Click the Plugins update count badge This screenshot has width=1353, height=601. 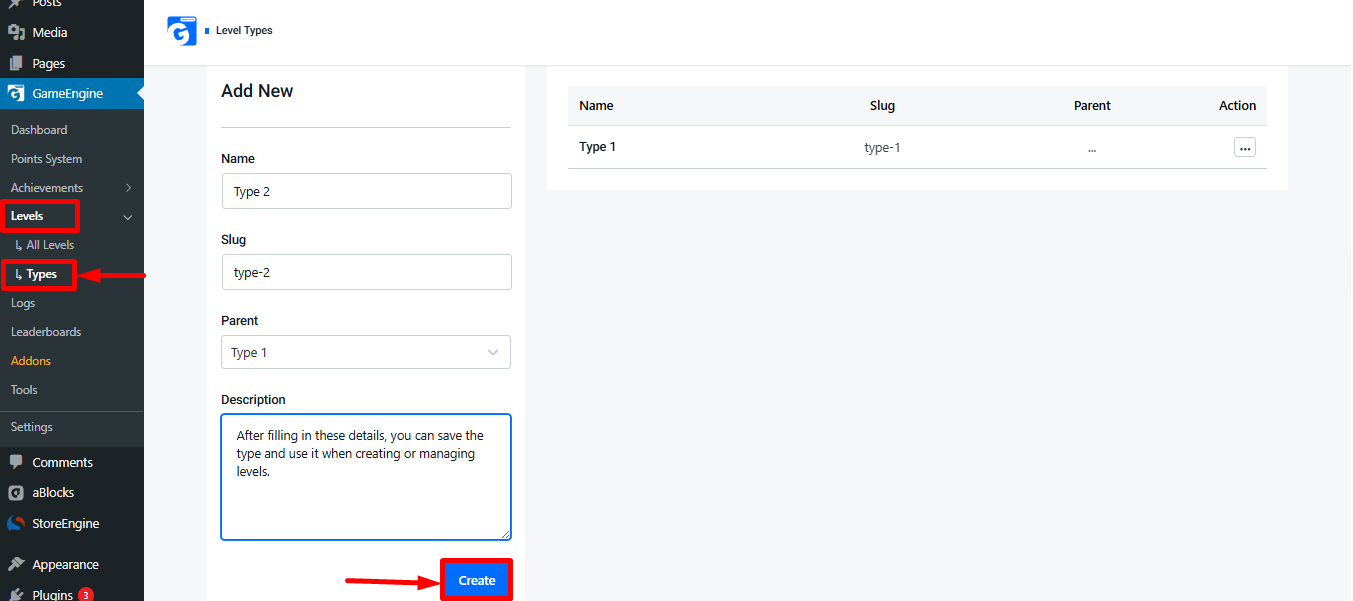86,595
